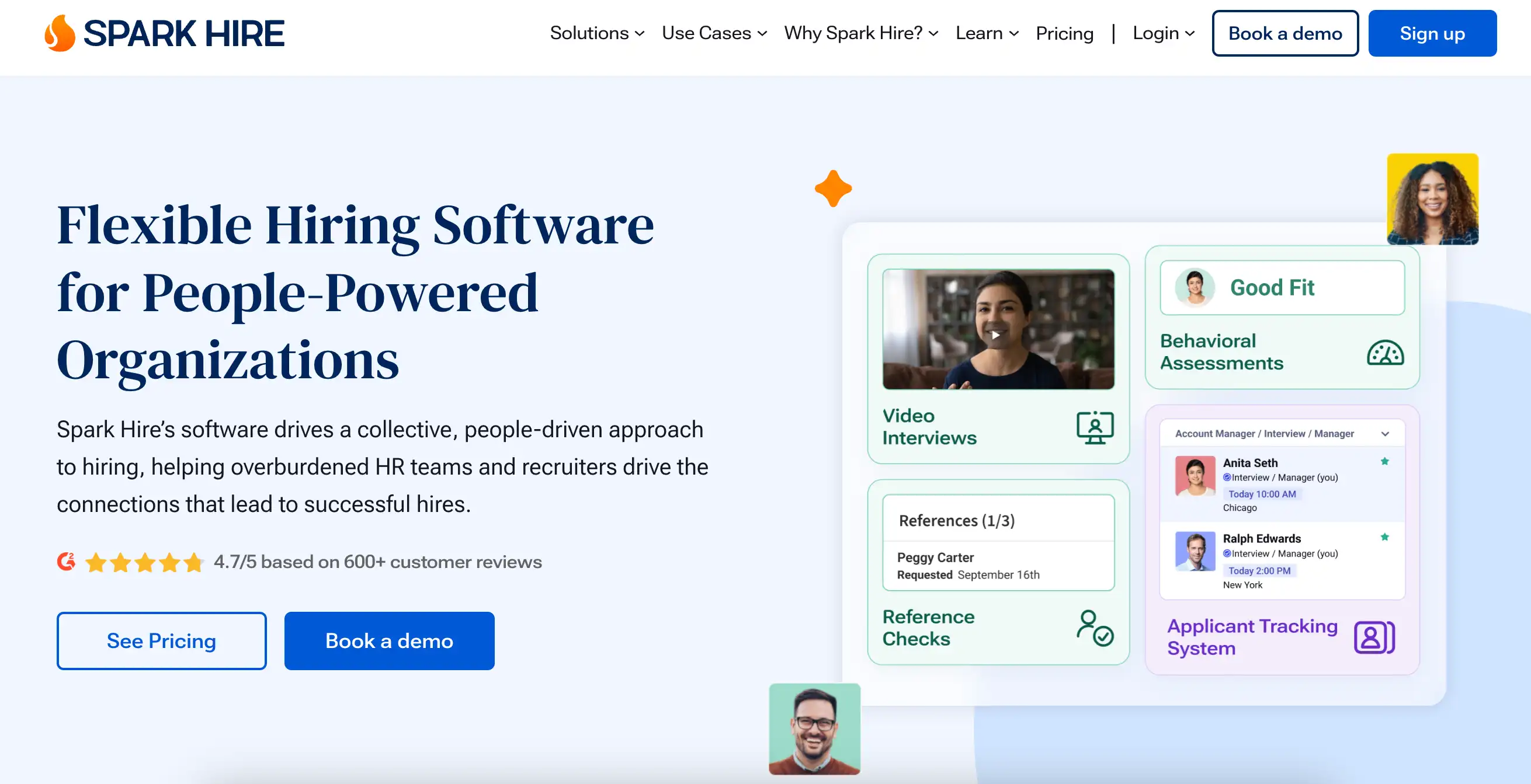Click the New York location text
Image resolution: width=1531 pixels, height=784 pixels.
[x=1242, y=584]
